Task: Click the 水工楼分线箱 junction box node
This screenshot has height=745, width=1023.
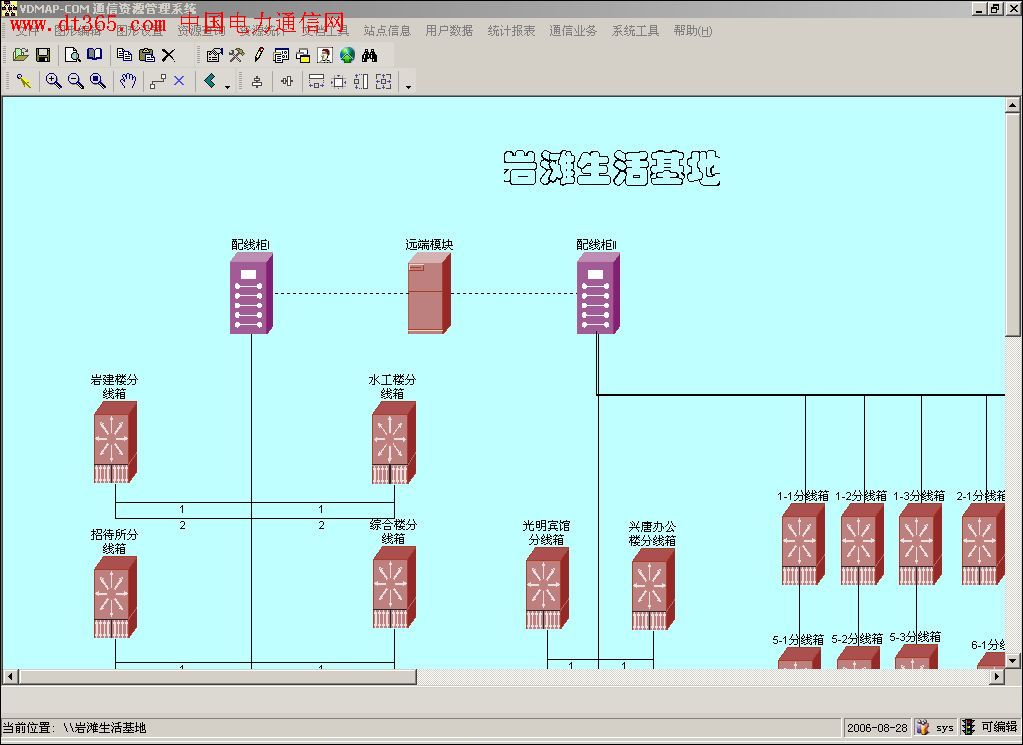Action: coord(392,442)
